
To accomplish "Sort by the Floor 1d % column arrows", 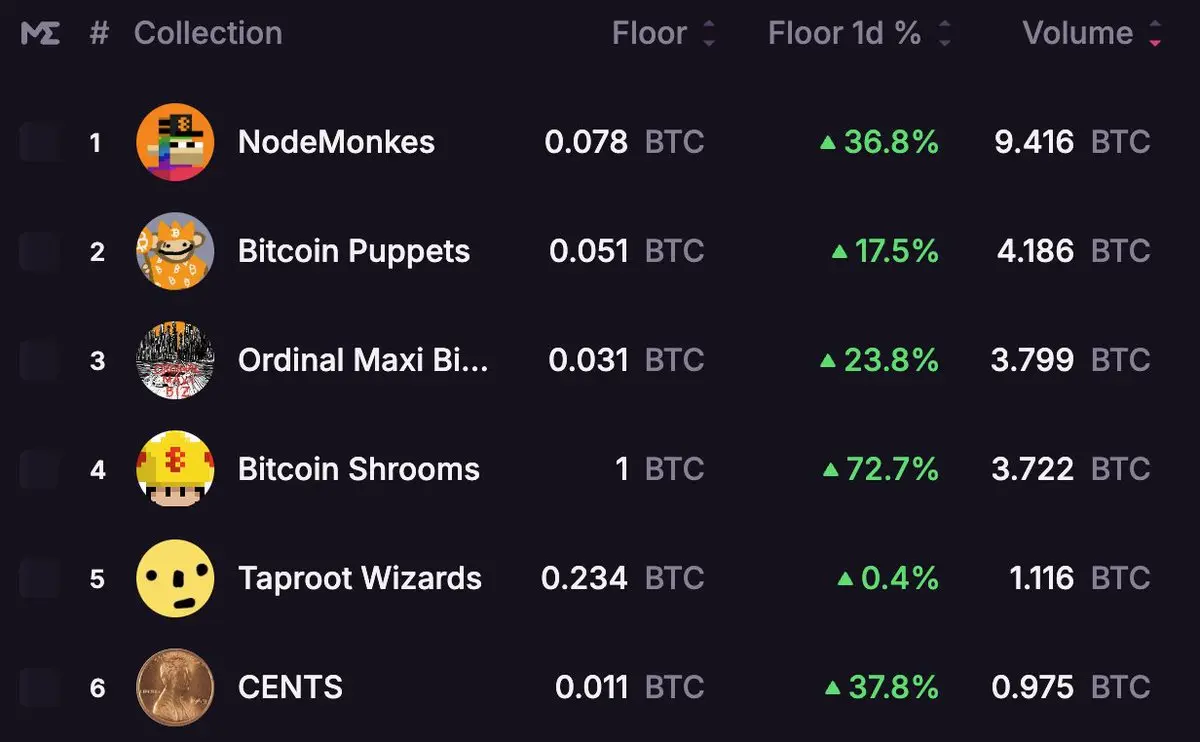I will click(x=944, y=34).
